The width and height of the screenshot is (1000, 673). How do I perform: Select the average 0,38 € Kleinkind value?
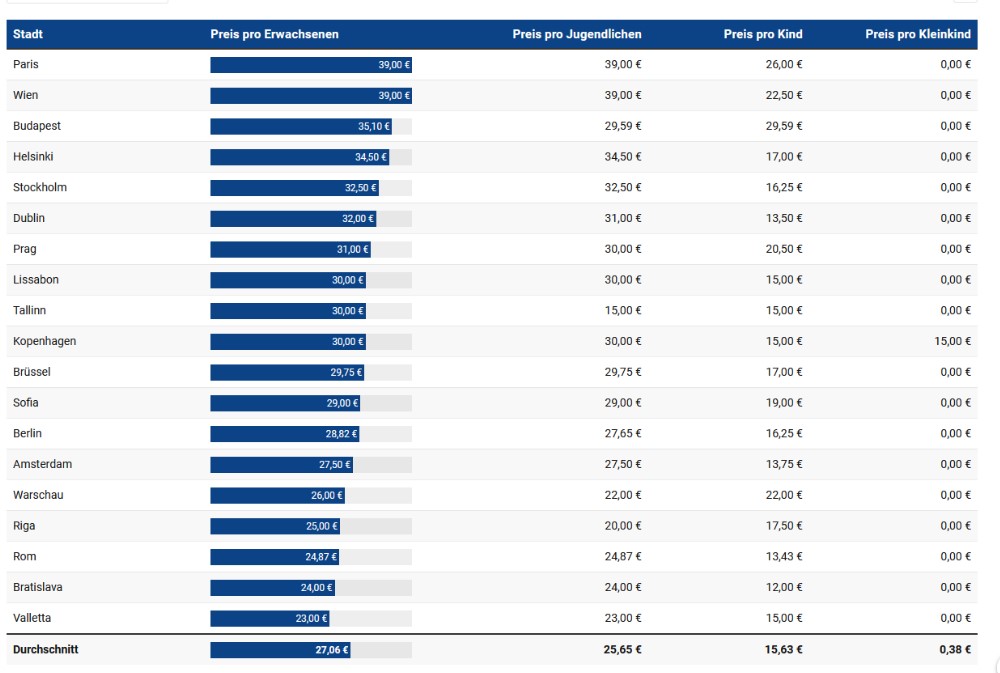[956, 650]
